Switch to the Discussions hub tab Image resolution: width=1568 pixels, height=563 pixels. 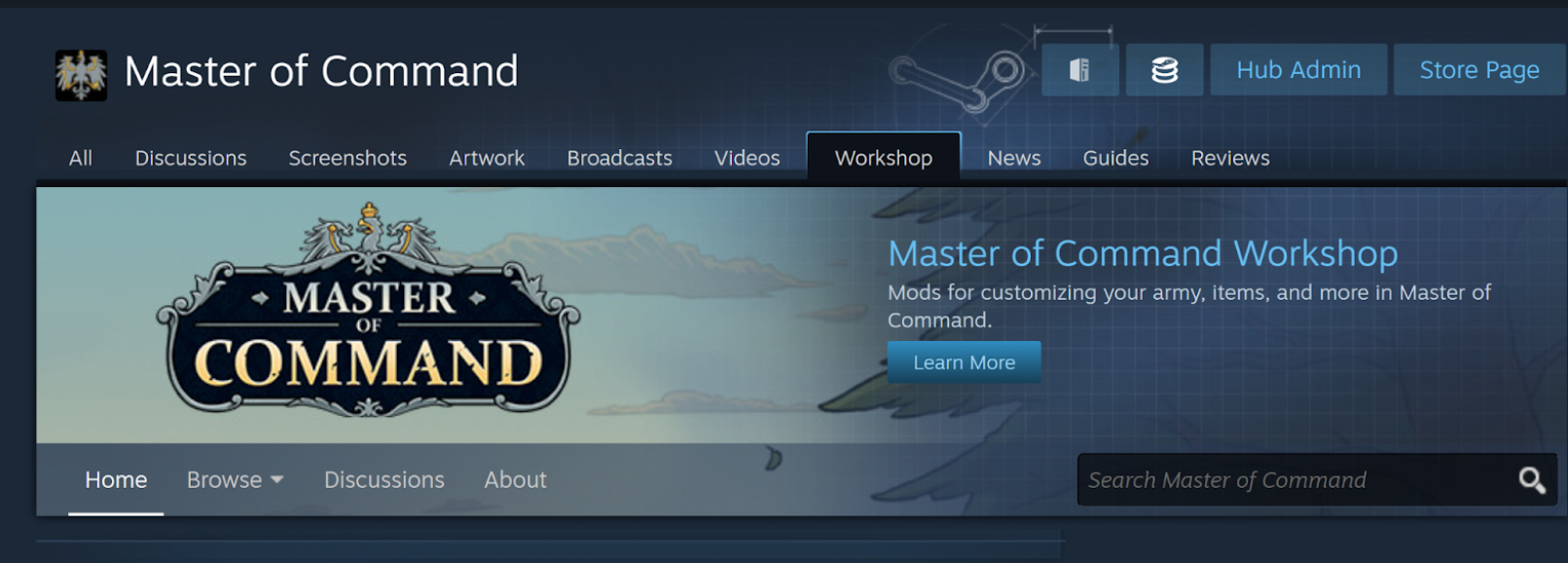[191, 158]
